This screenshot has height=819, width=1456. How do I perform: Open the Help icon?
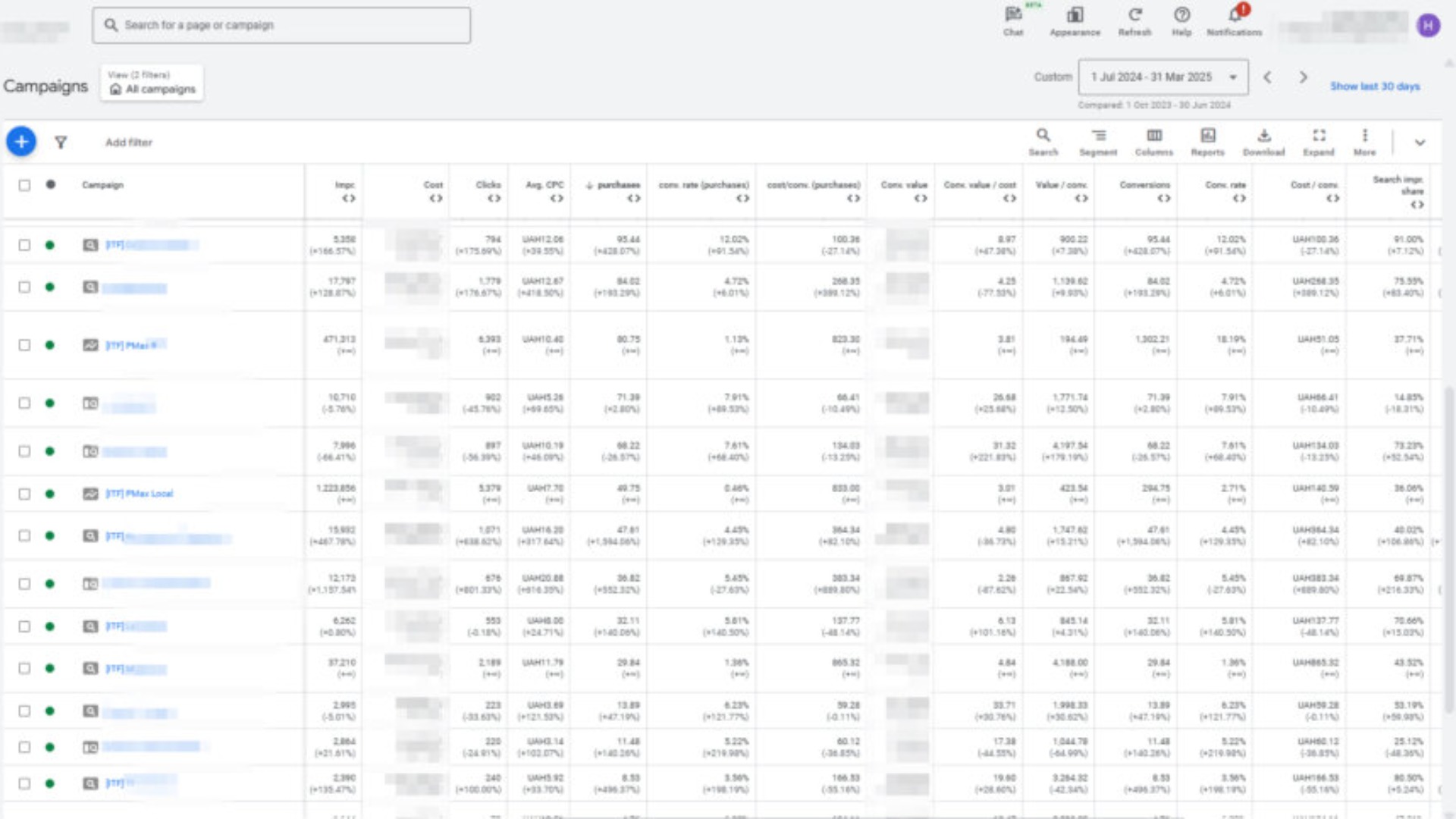1181,20
